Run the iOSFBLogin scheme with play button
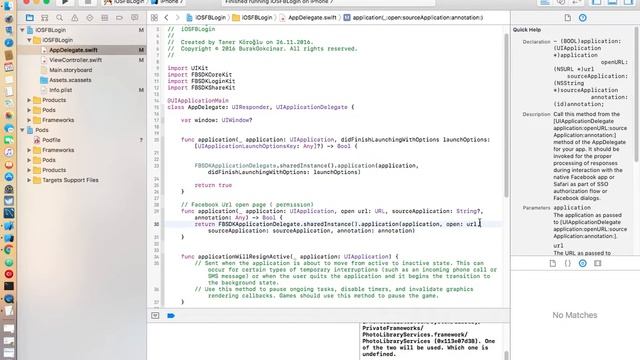640x360 pixels. point(65,2)
